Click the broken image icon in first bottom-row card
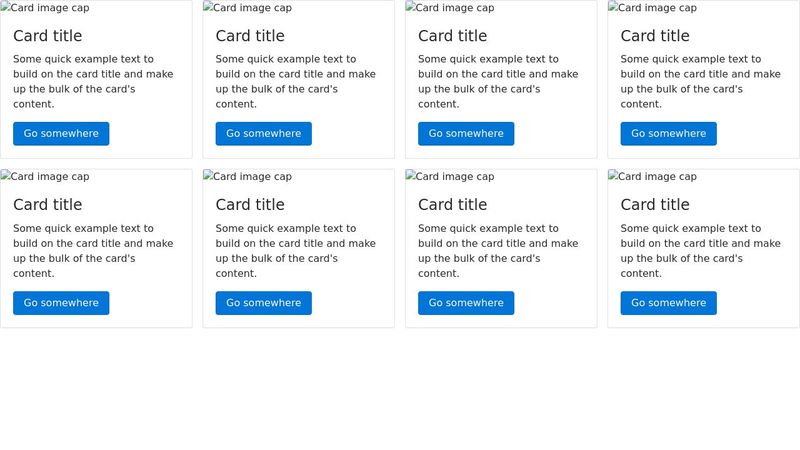 (x=5, y=176)
